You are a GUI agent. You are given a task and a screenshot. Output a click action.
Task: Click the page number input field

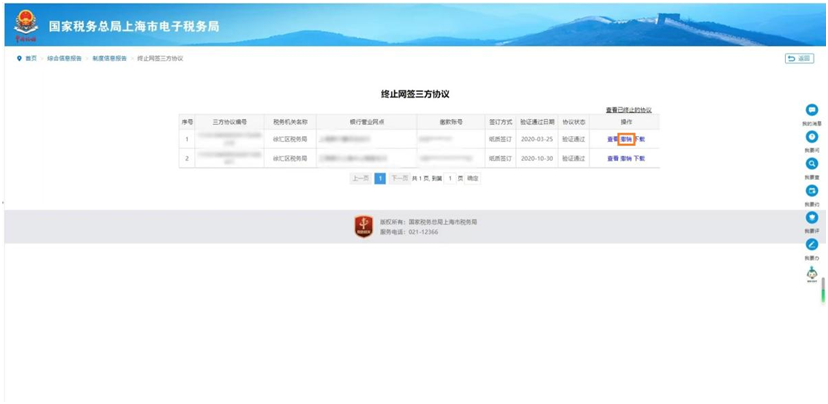pos(449,179)
